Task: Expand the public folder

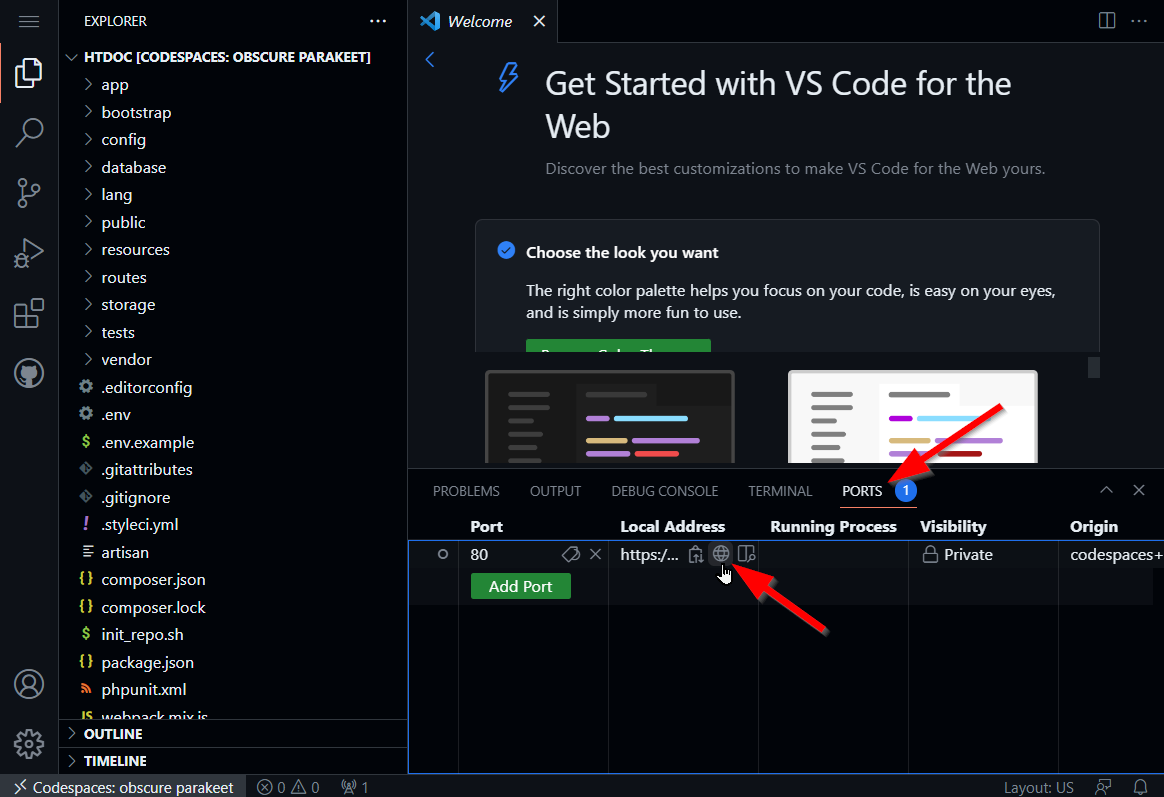Action: 233,222
